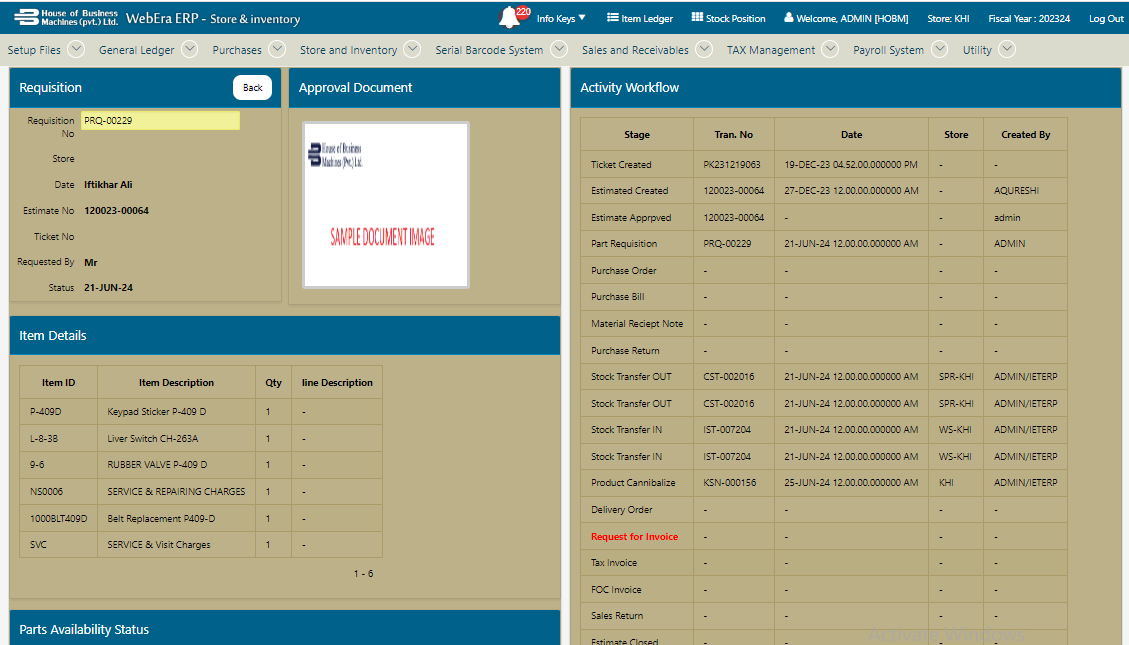
Task: Click the Requisition No input field
Action: point(160,120)
